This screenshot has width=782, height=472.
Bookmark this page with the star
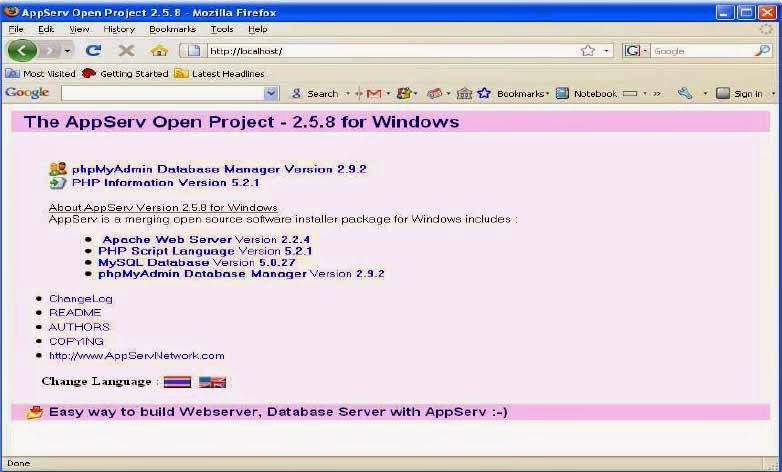coord(588,51)
